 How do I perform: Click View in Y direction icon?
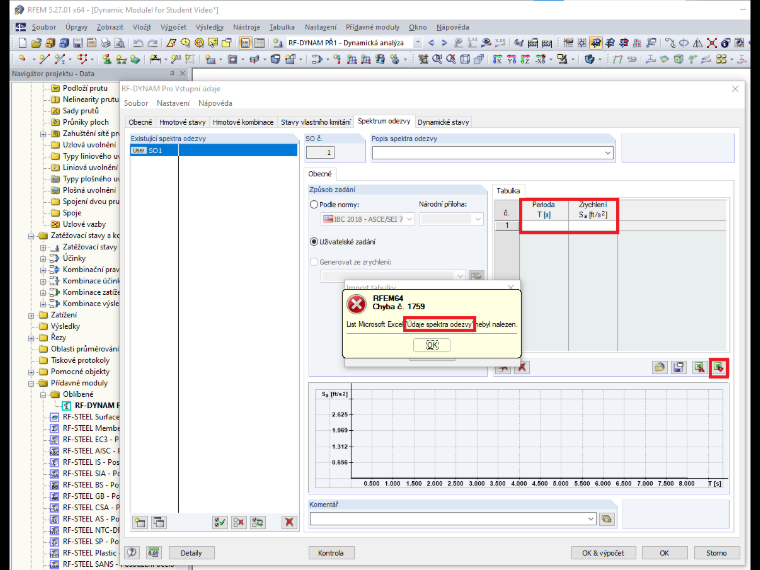[x=511, y=60]
